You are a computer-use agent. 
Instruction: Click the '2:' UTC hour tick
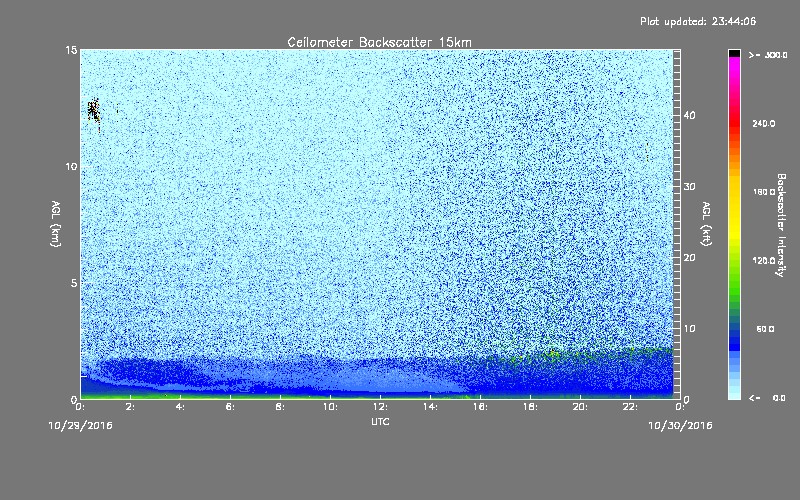[130, 407]
